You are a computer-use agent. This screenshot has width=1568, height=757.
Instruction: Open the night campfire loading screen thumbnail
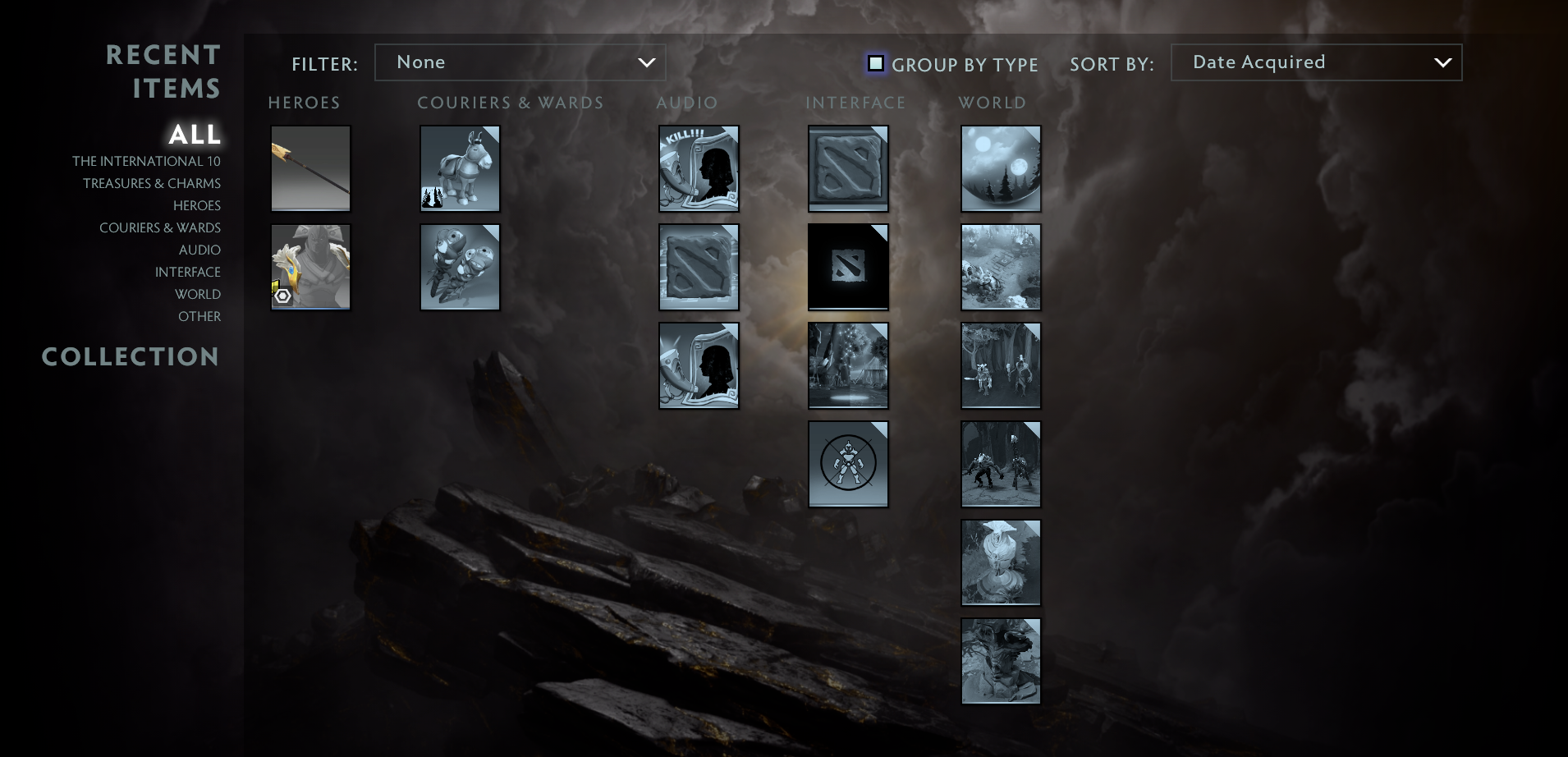point(848,365)
